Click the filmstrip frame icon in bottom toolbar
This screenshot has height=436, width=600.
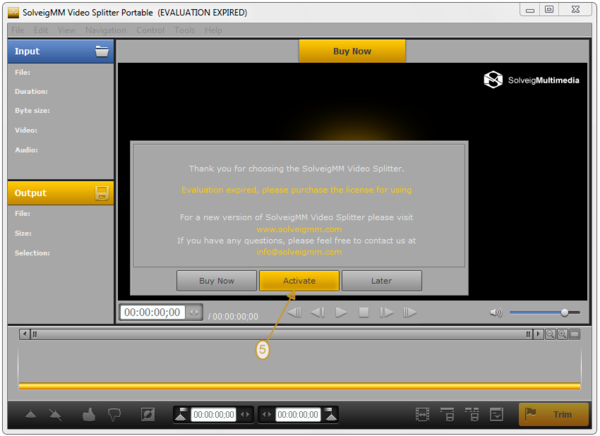[422, 415]
